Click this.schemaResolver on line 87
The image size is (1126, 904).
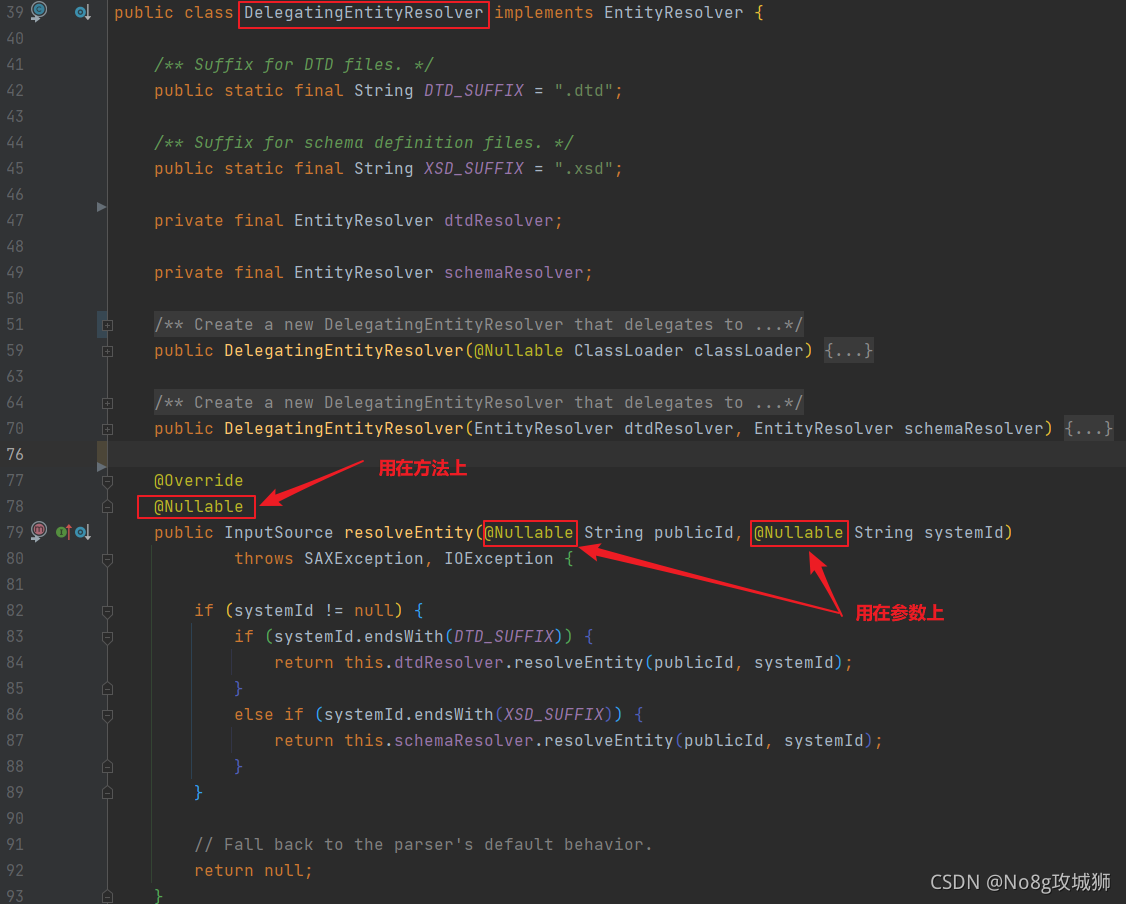(438, 741)
